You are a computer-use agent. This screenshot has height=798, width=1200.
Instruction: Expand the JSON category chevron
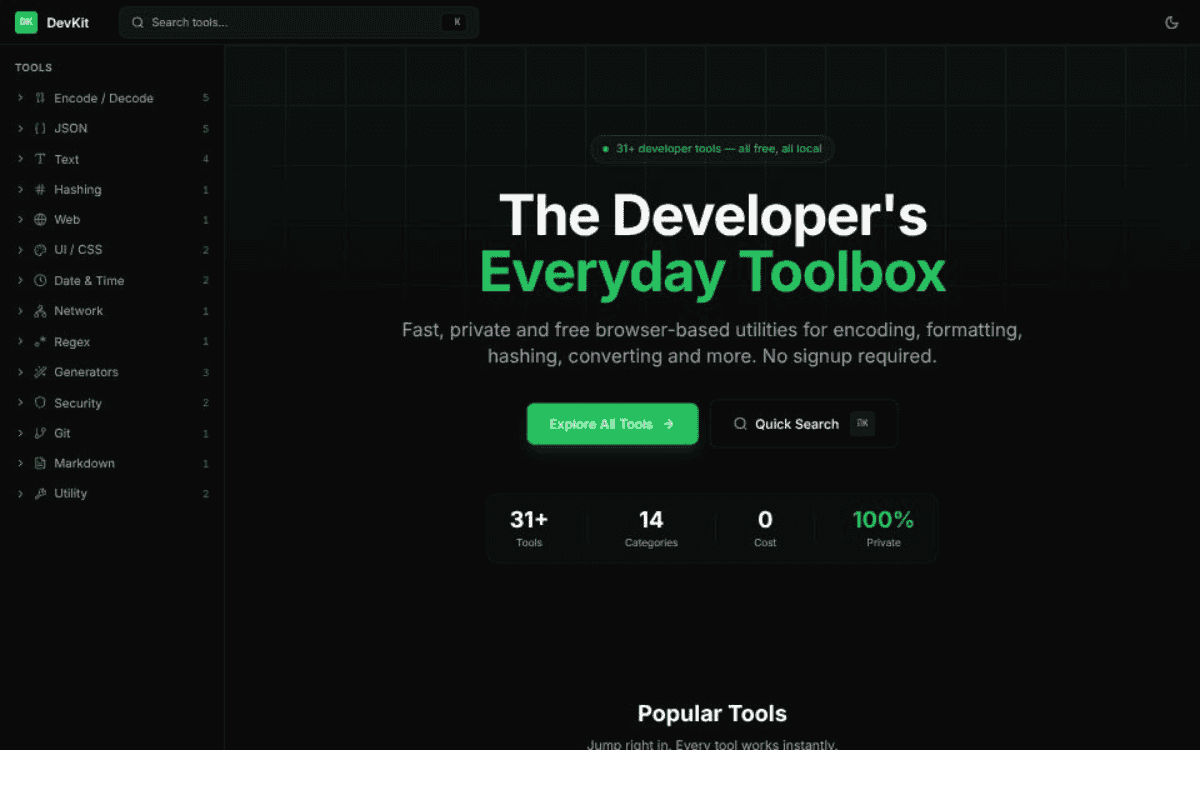pos(20,128)
